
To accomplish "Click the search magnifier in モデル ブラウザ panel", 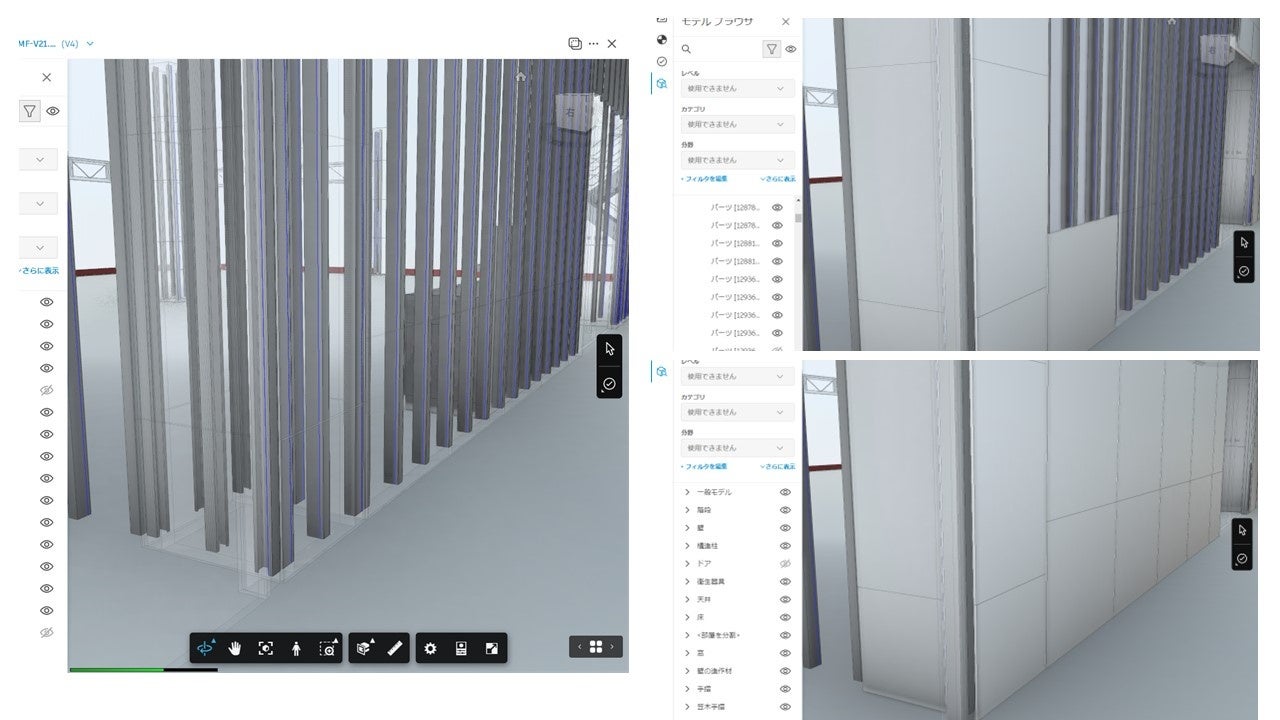I will point(686,48).
